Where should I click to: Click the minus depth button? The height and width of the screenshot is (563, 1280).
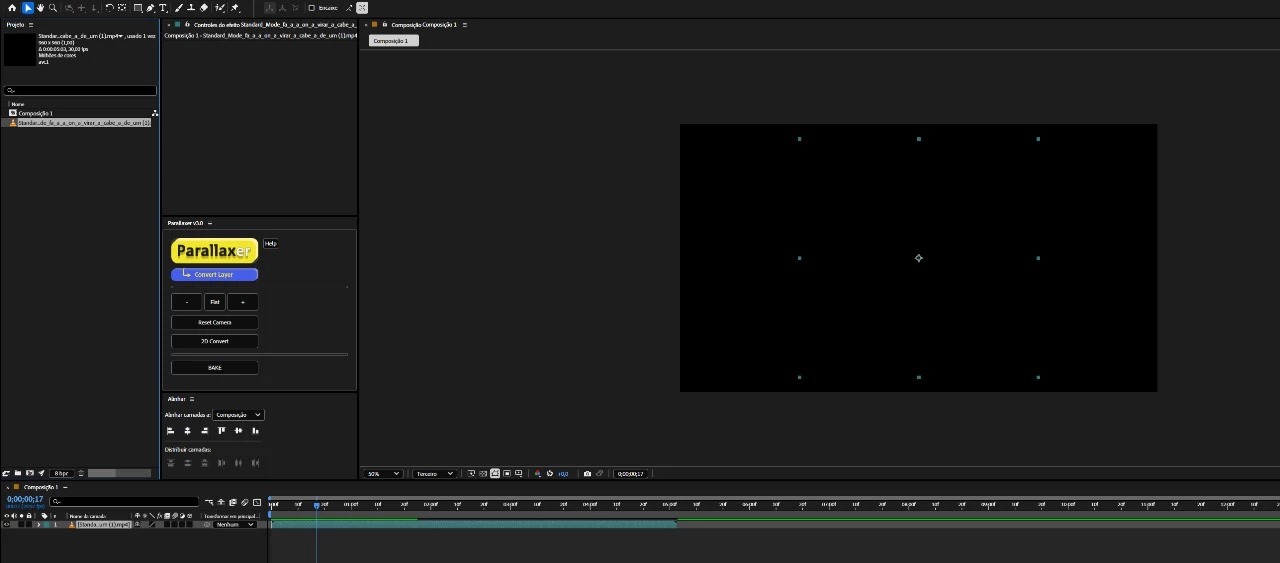pyautogui.click(x=186, y=302)
